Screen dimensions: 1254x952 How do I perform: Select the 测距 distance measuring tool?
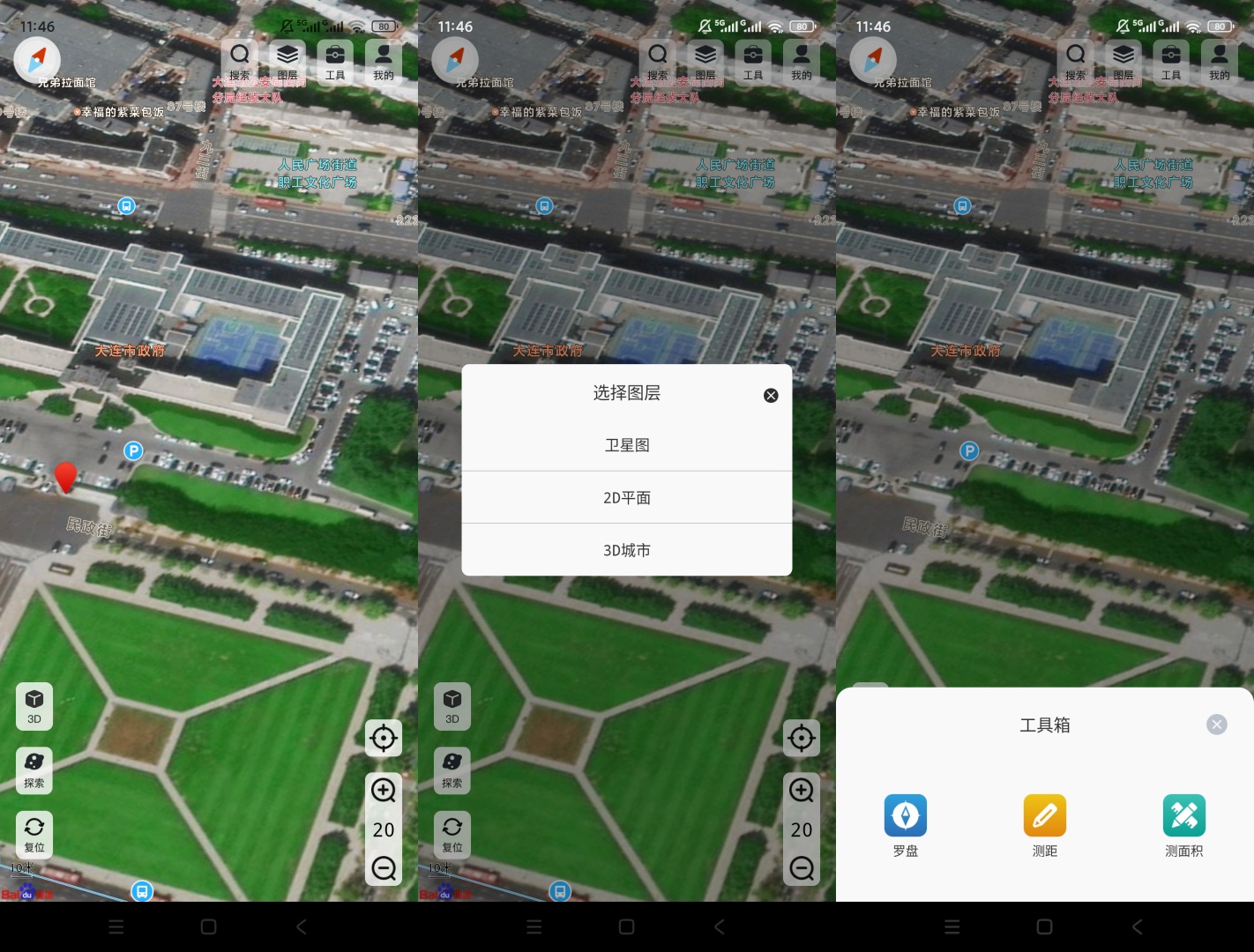1044,815
